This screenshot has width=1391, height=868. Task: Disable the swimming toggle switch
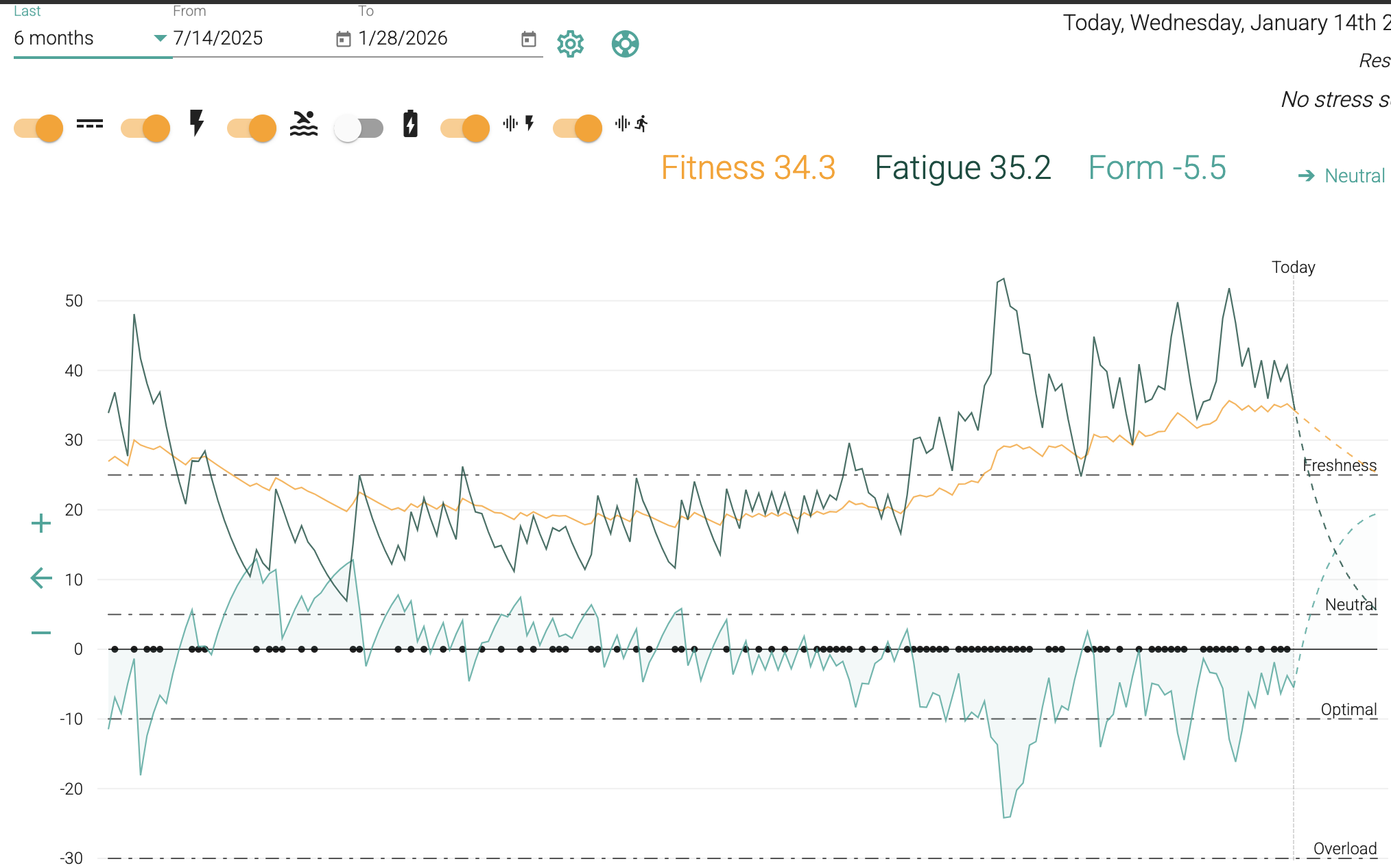coord(252,128)
